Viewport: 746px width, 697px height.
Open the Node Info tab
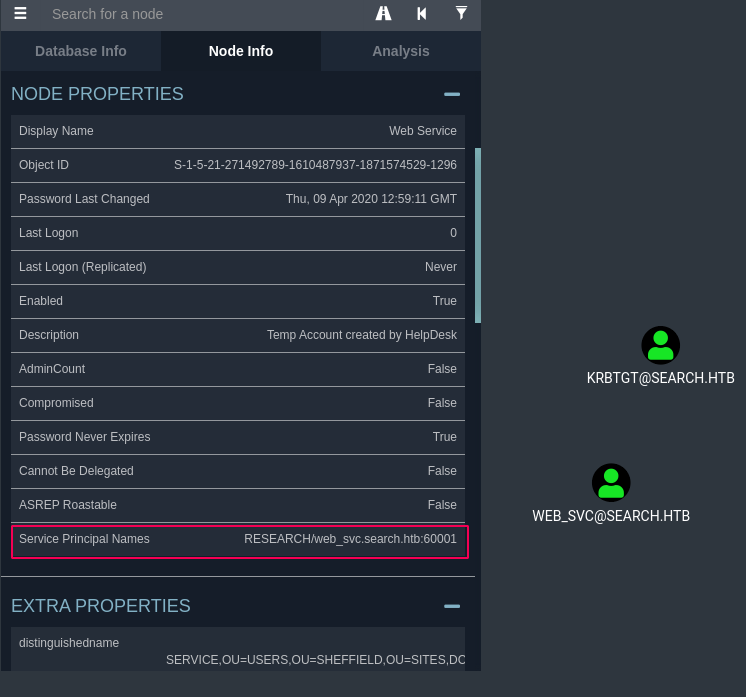241,51
